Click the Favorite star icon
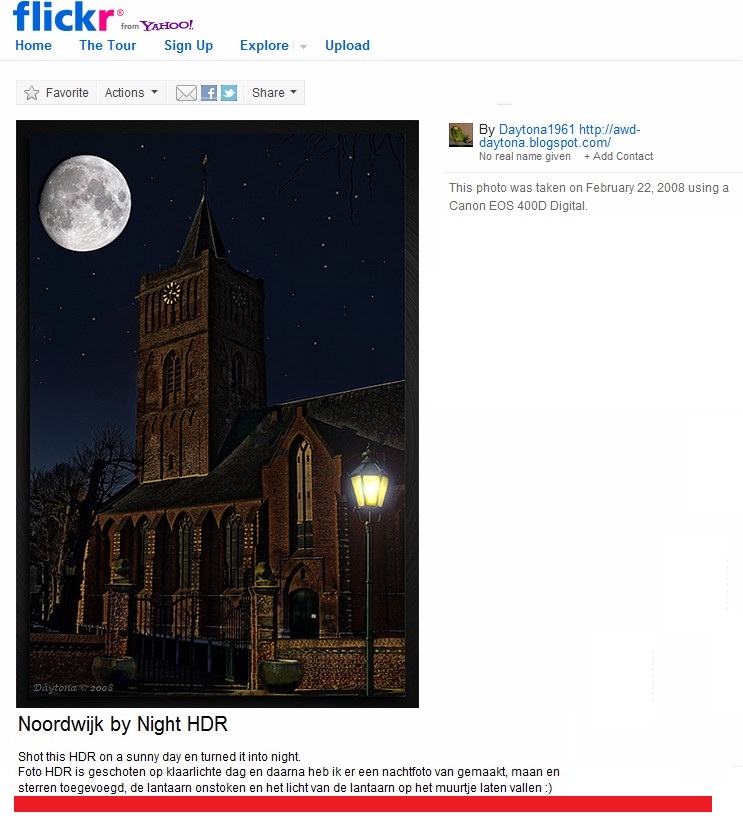Viewport: 743px width, 818px height. tap(31, 93)
